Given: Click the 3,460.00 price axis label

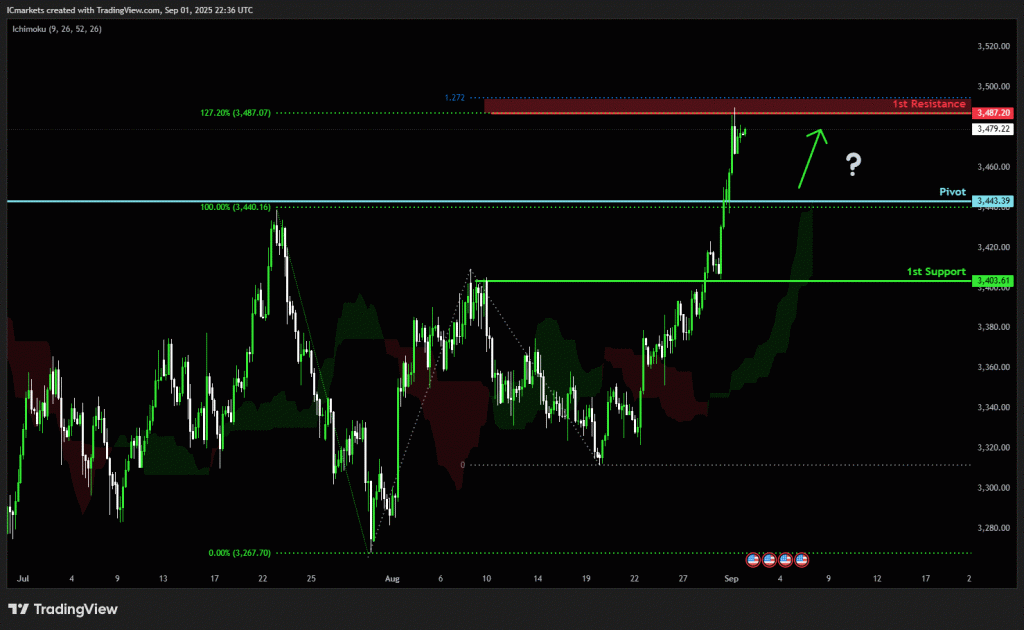Looking at the screenshot, I should (x=993, y=167).
